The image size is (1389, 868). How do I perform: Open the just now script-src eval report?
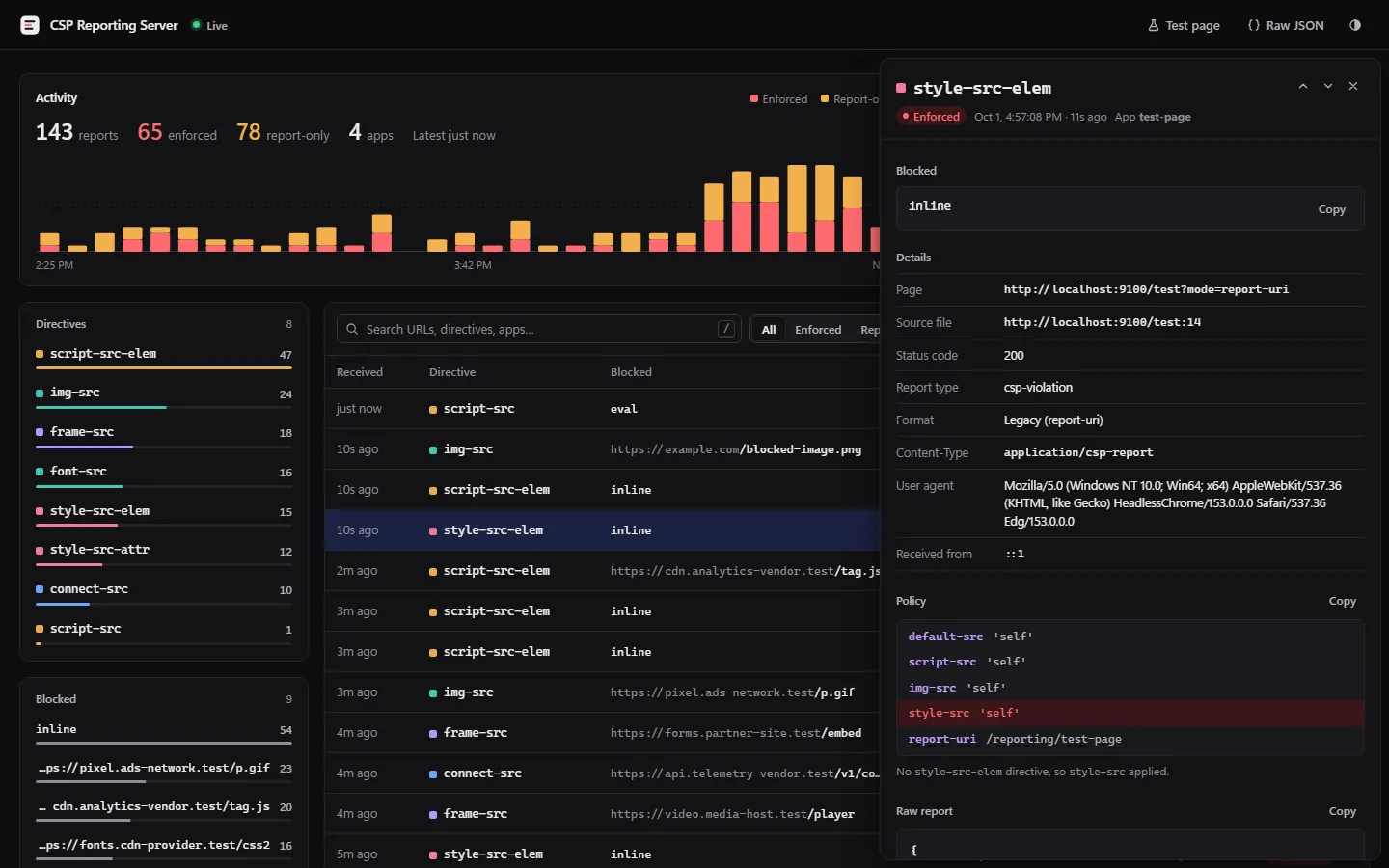603,409
